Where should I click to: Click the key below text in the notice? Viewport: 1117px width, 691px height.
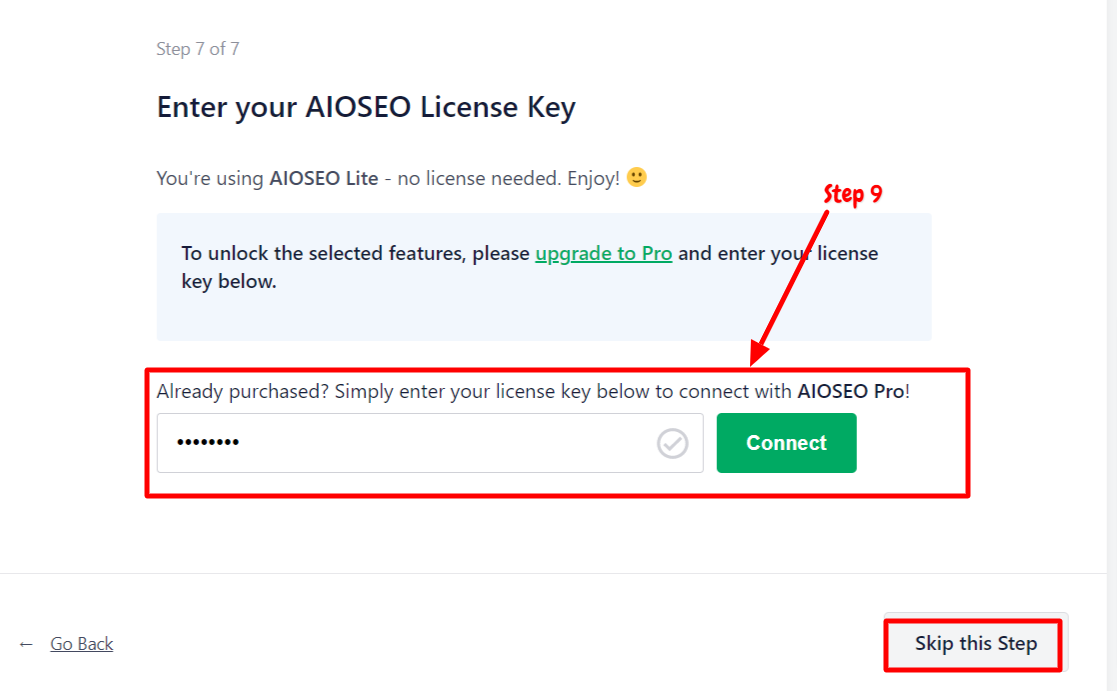(229, 281)
